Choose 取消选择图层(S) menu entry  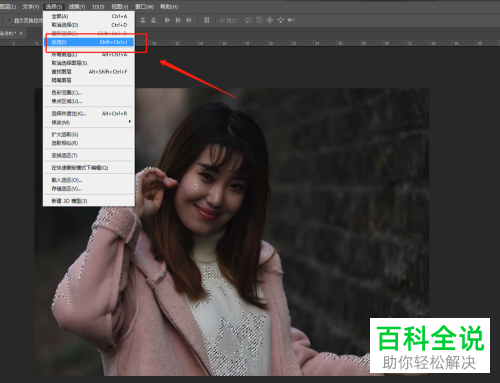click(x=89, y=63)
